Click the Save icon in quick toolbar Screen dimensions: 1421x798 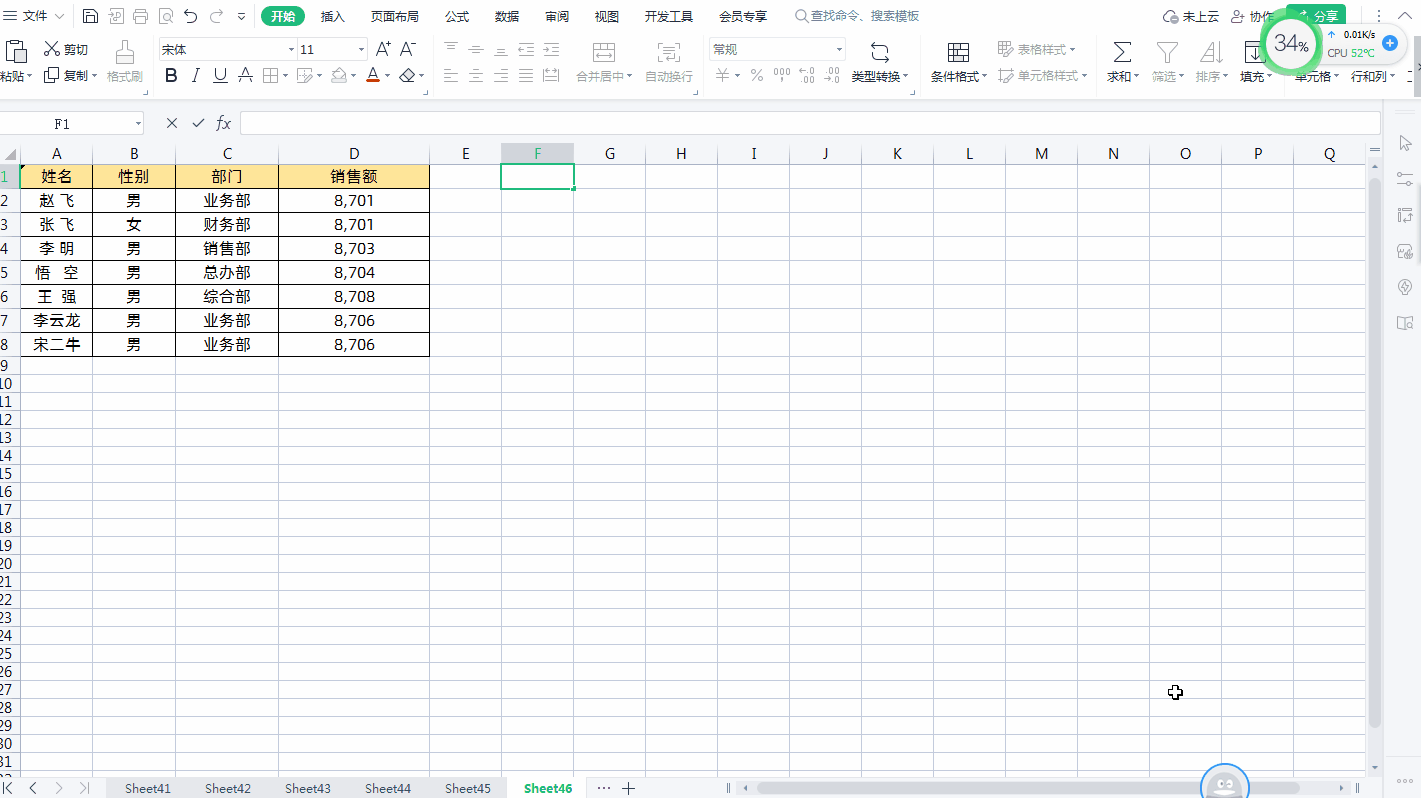90,16
